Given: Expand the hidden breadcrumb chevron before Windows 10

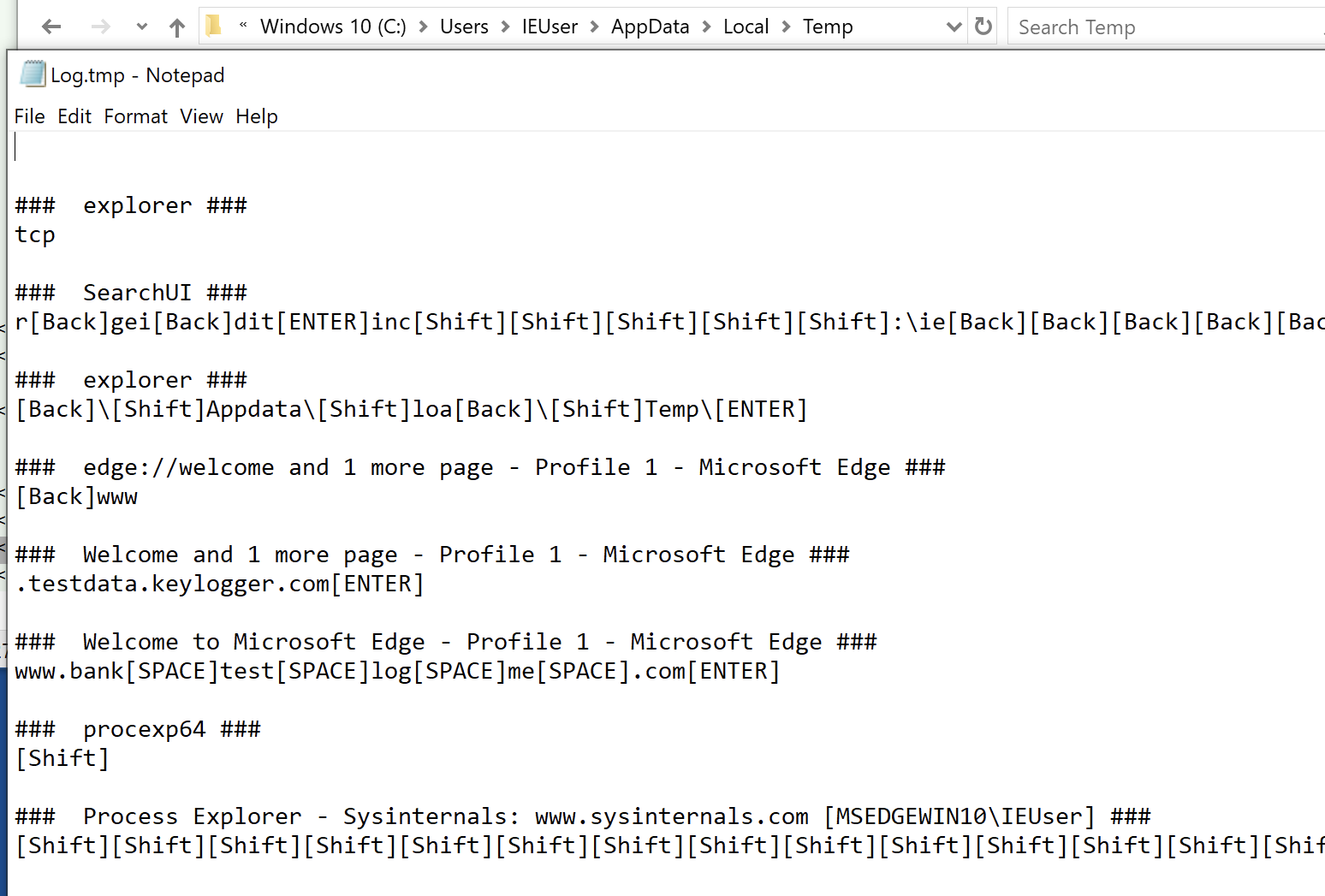Looking at the screenshot, I should pos(243,26).
